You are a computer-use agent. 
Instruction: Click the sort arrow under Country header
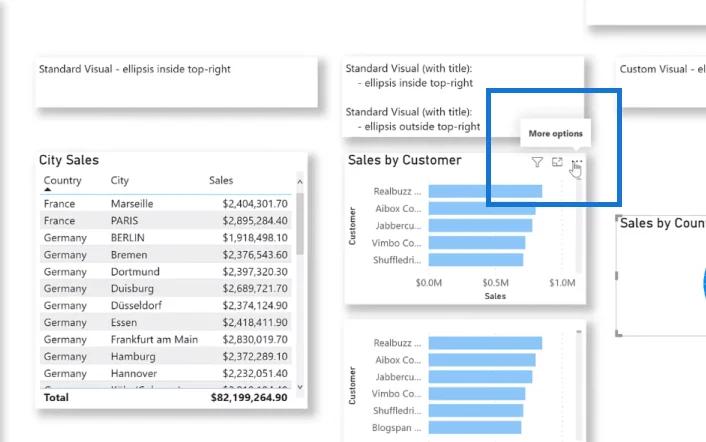(x=48, y=189)
